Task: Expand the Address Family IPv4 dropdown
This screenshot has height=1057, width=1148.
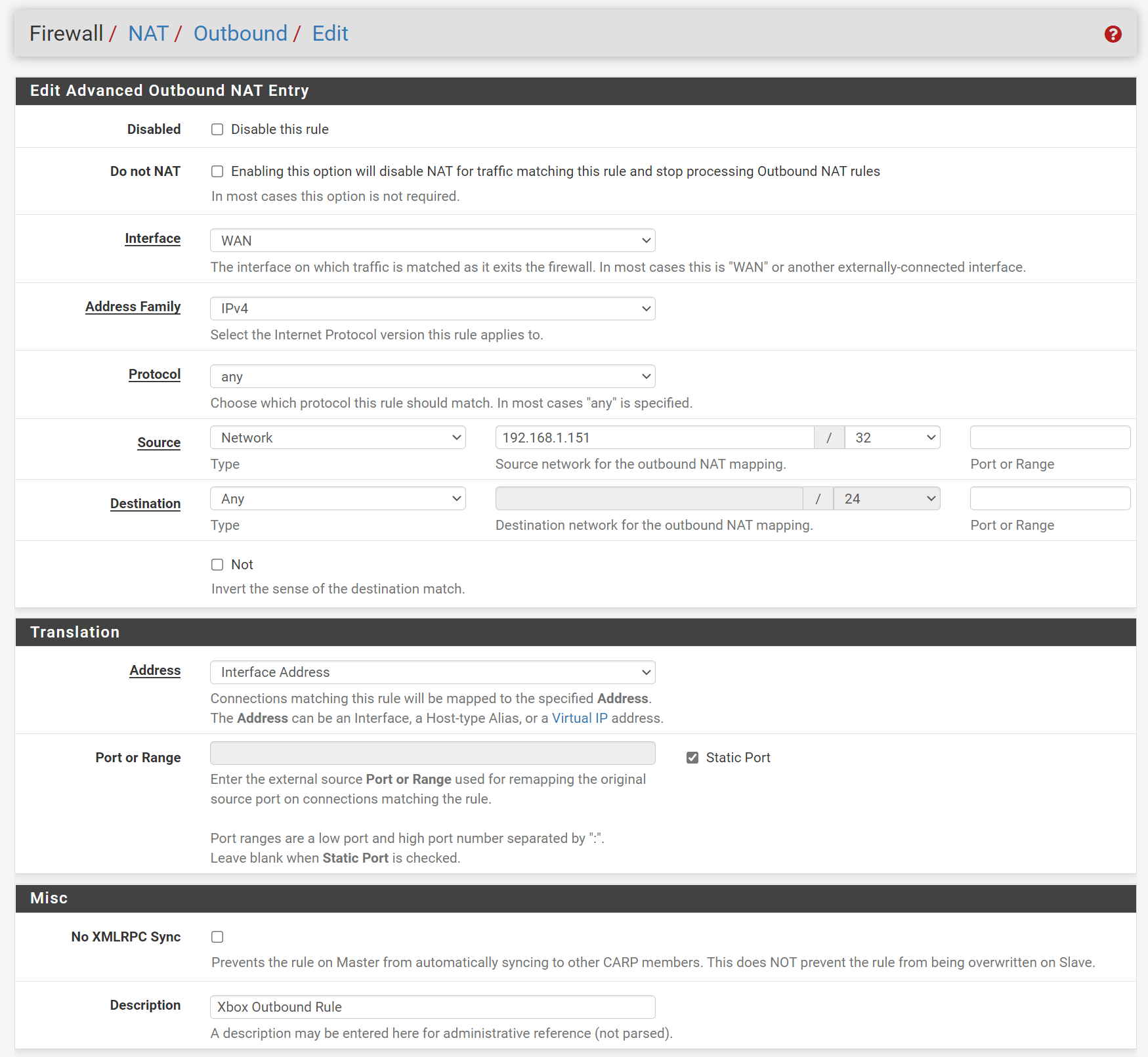Action: coord(433,309)
